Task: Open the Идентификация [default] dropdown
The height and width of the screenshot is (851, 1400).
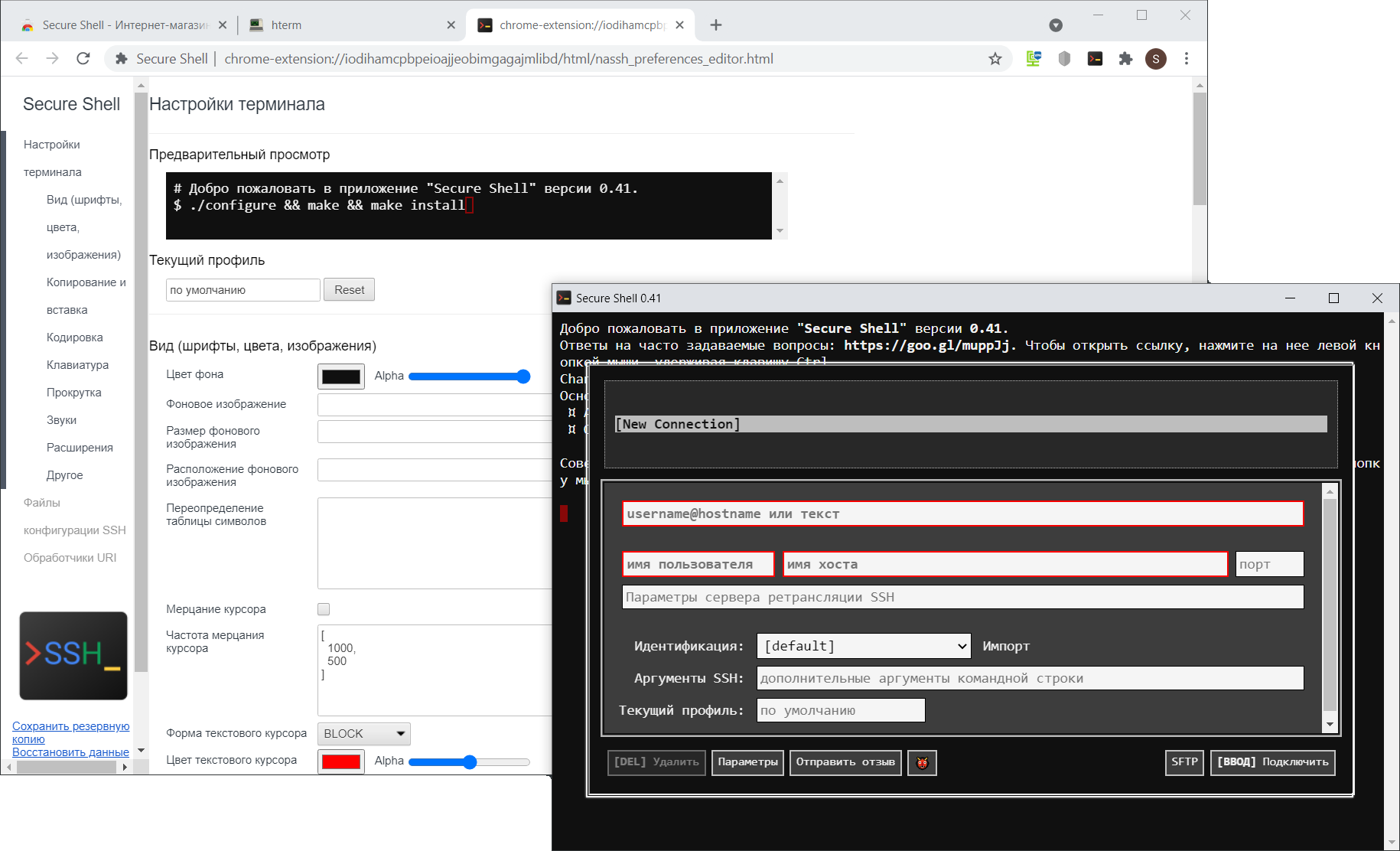Action: (864, 646)
